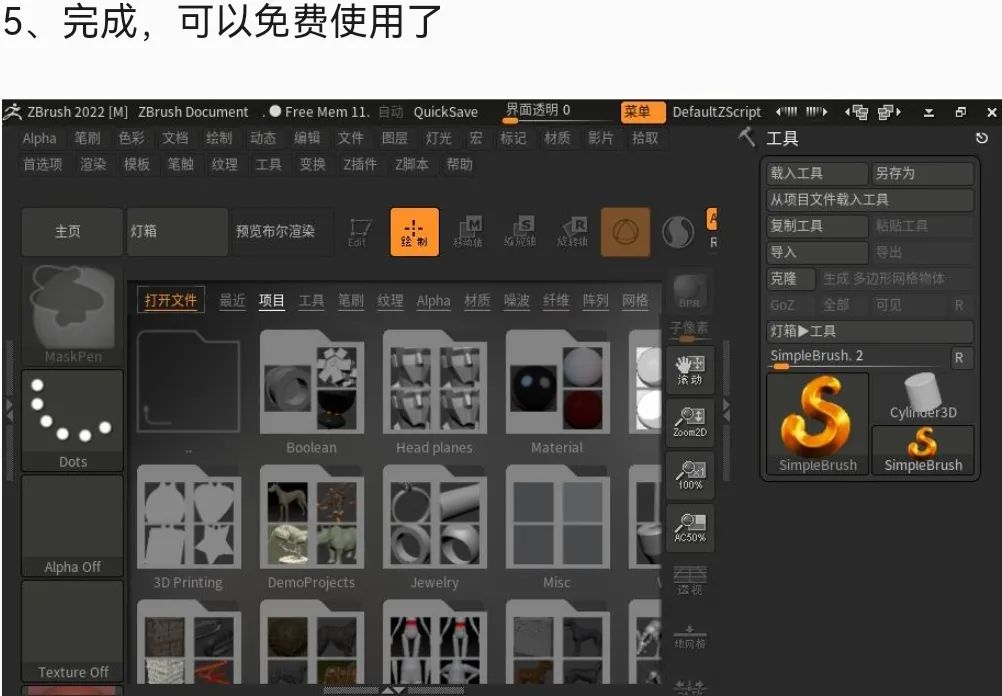Screen dimensions: 1002x696
Task: Click DefaultZScript in title bar
Action: point(716,112)
